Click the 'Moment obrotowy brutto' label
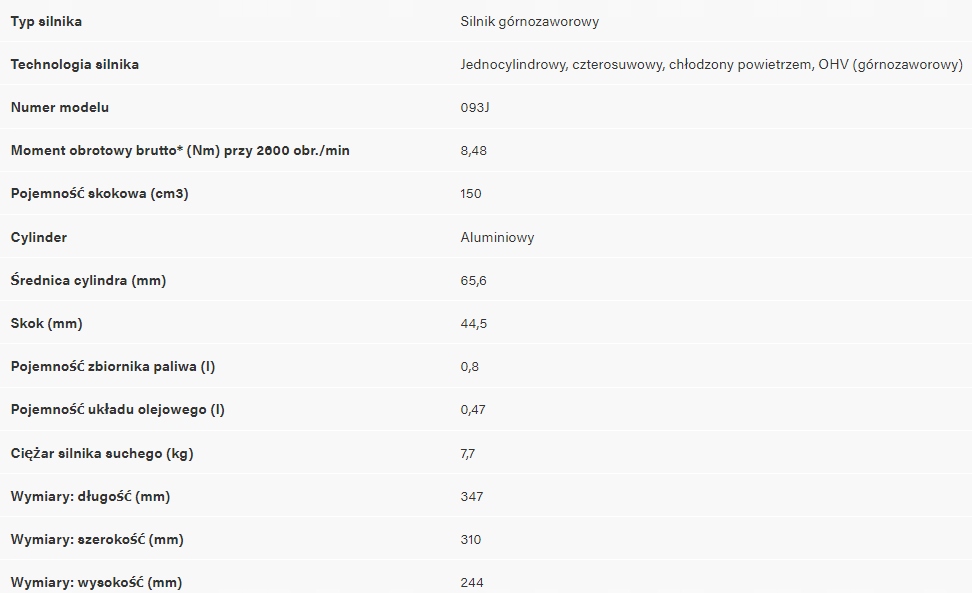Image resolution: width=972 pixels, height=593 pixels. (x=180, y=150)
